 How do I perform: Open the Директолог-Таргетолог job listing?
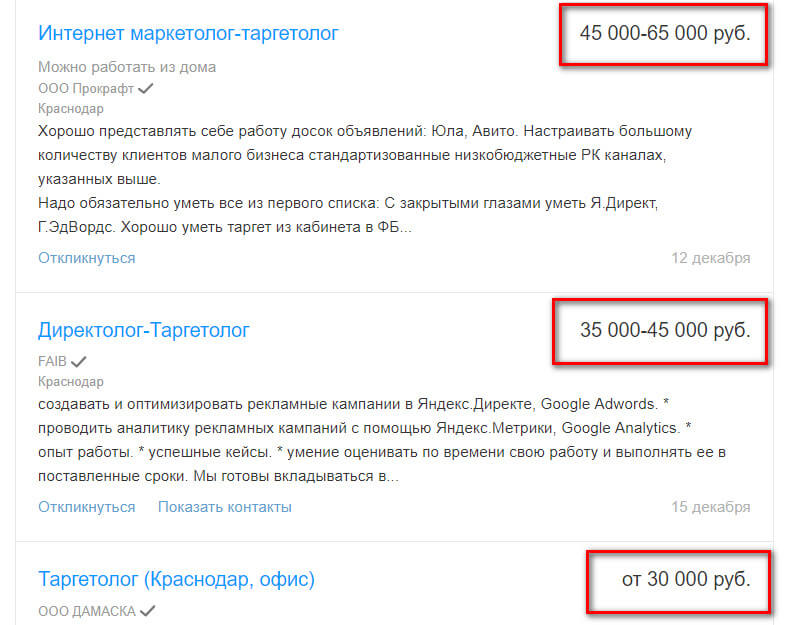(144, 330)
